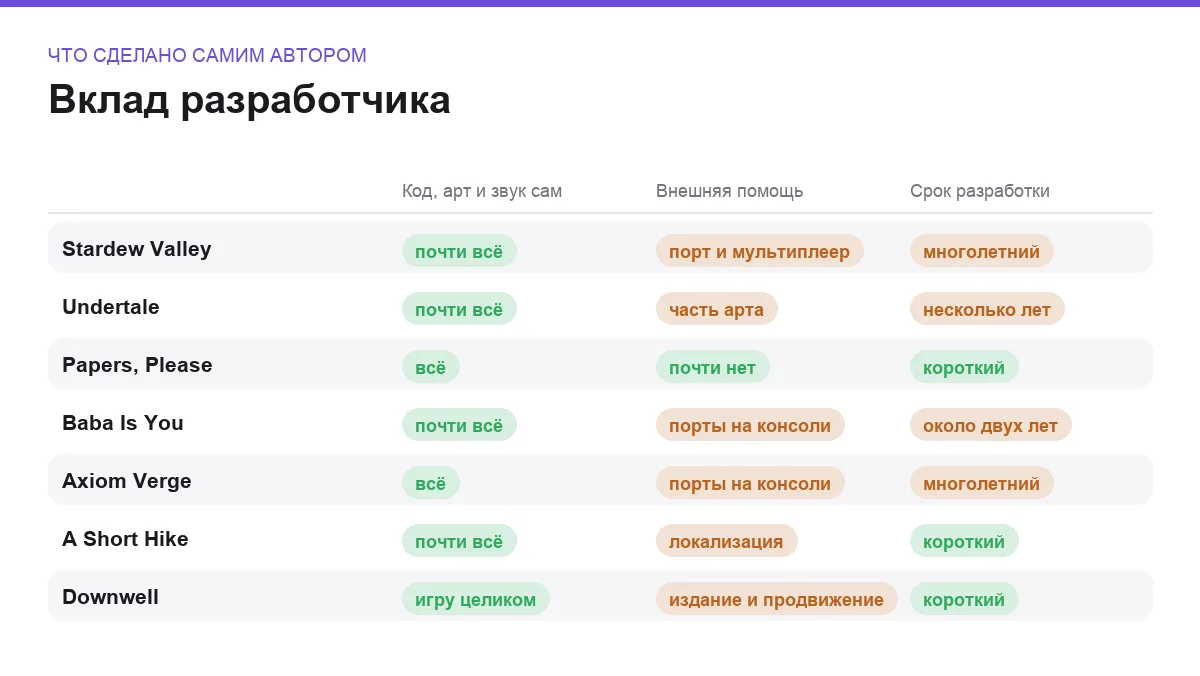Select 'порты на консоли' in Axiom Verge row
The image size is (1200, 676).
click(x=750, y=483)
